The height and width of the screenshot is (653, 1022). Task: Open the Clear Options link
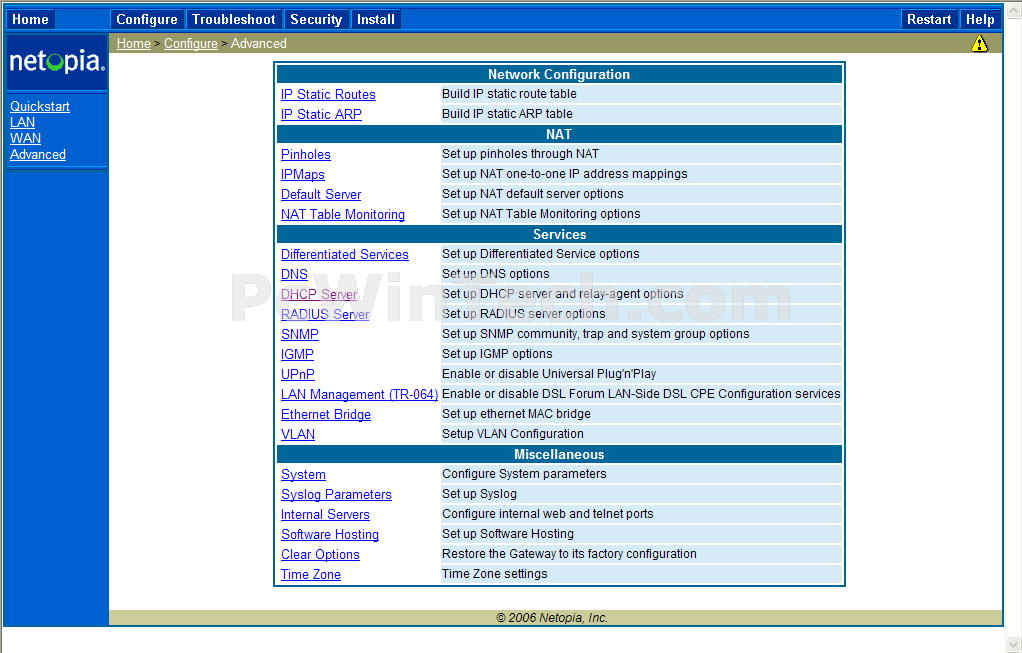(x=320, y=555)
